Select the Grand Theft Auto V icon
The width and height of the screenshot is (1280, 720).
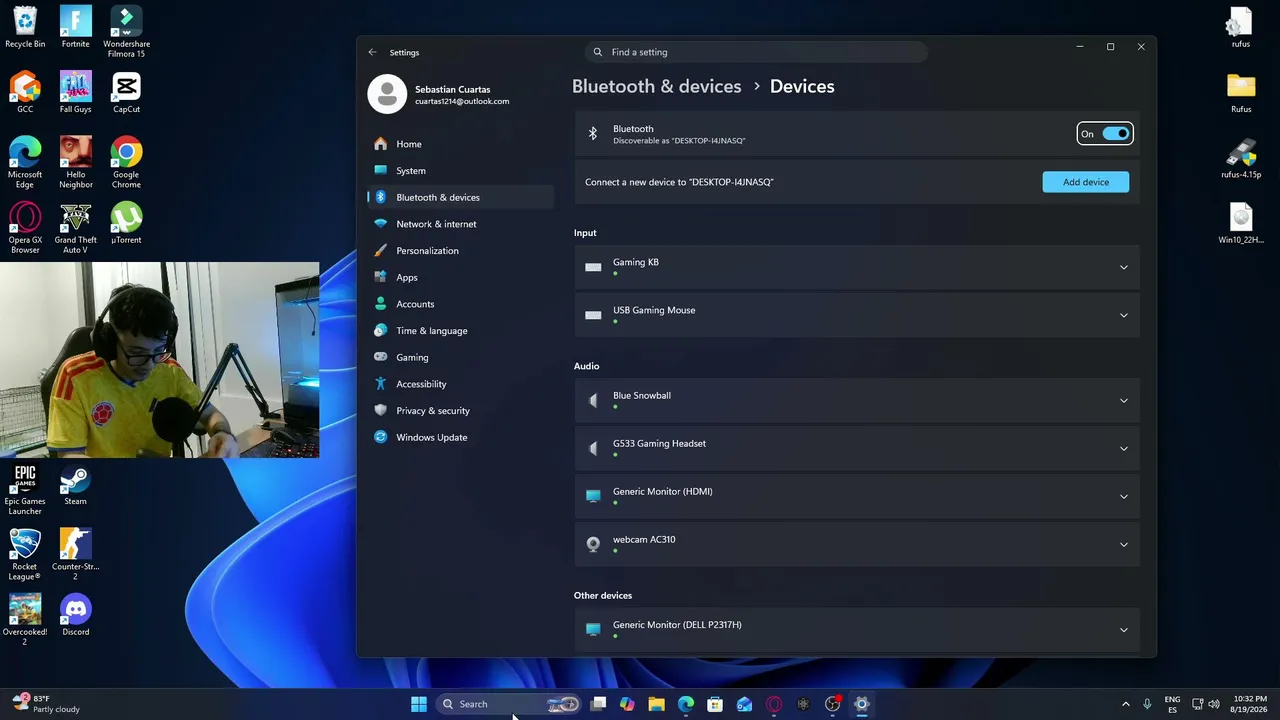click(x=75, y=228)
